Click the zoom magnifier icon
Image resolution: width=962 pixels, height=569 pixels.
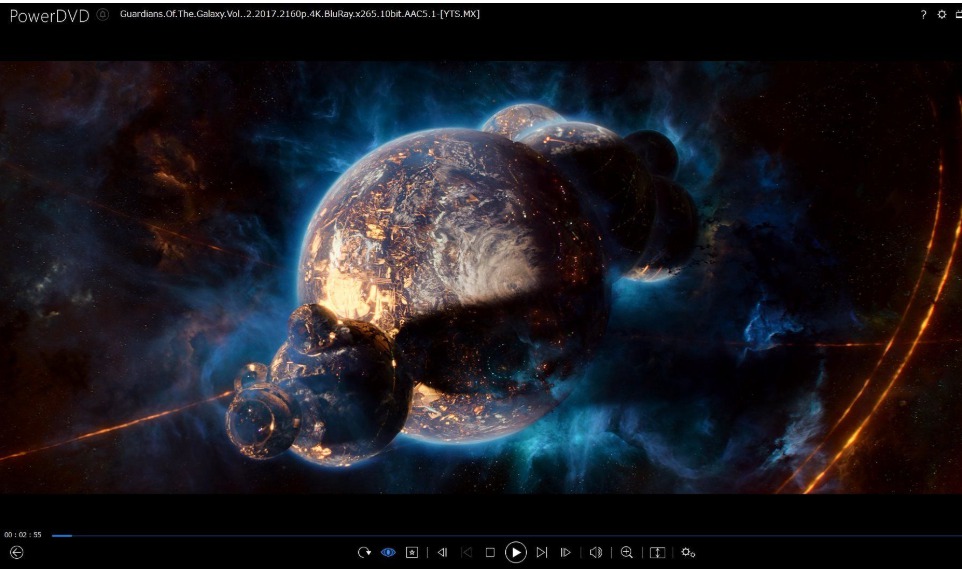(626, 552)
